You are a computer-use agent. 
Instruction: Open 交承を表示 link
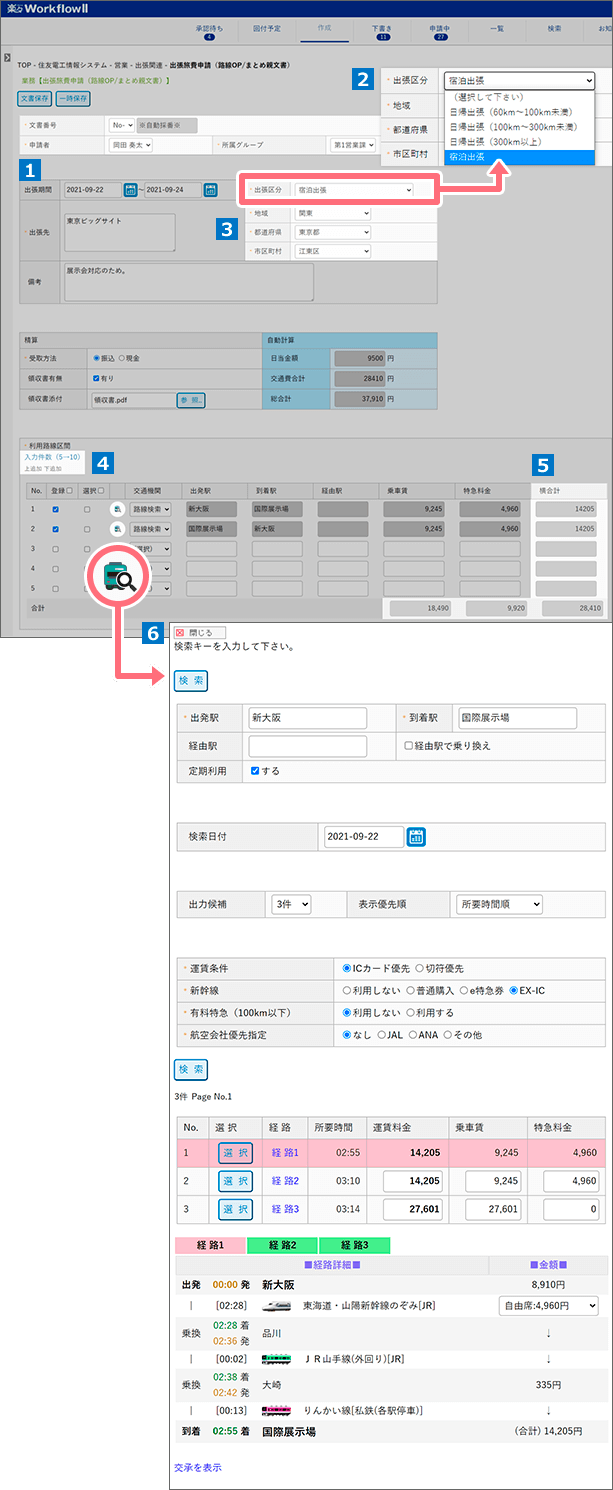(x=198, y=1468)
